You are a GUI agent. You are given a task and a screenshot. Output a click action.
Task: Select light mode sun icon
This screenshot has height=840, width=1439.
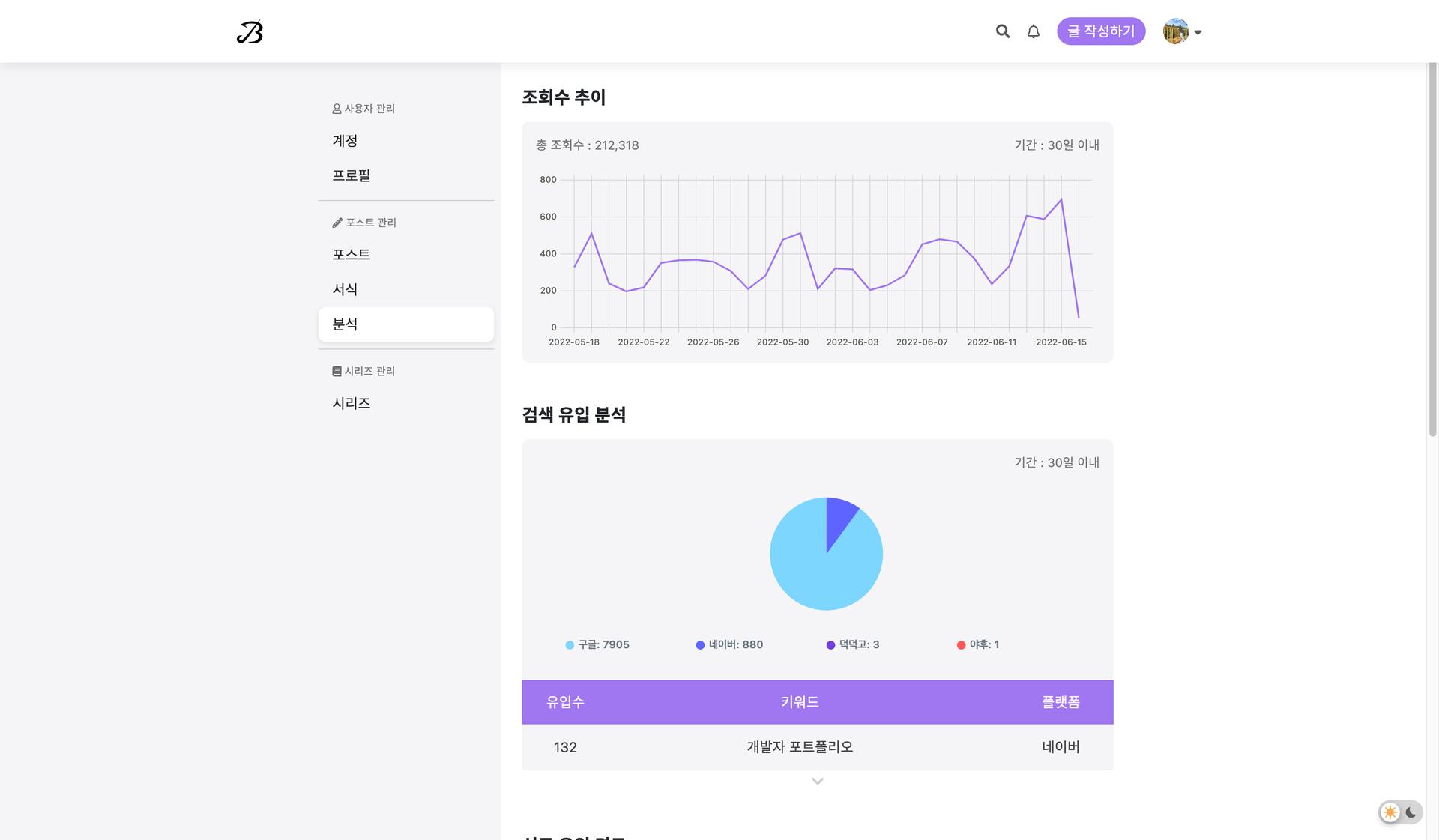(1390, 812)
